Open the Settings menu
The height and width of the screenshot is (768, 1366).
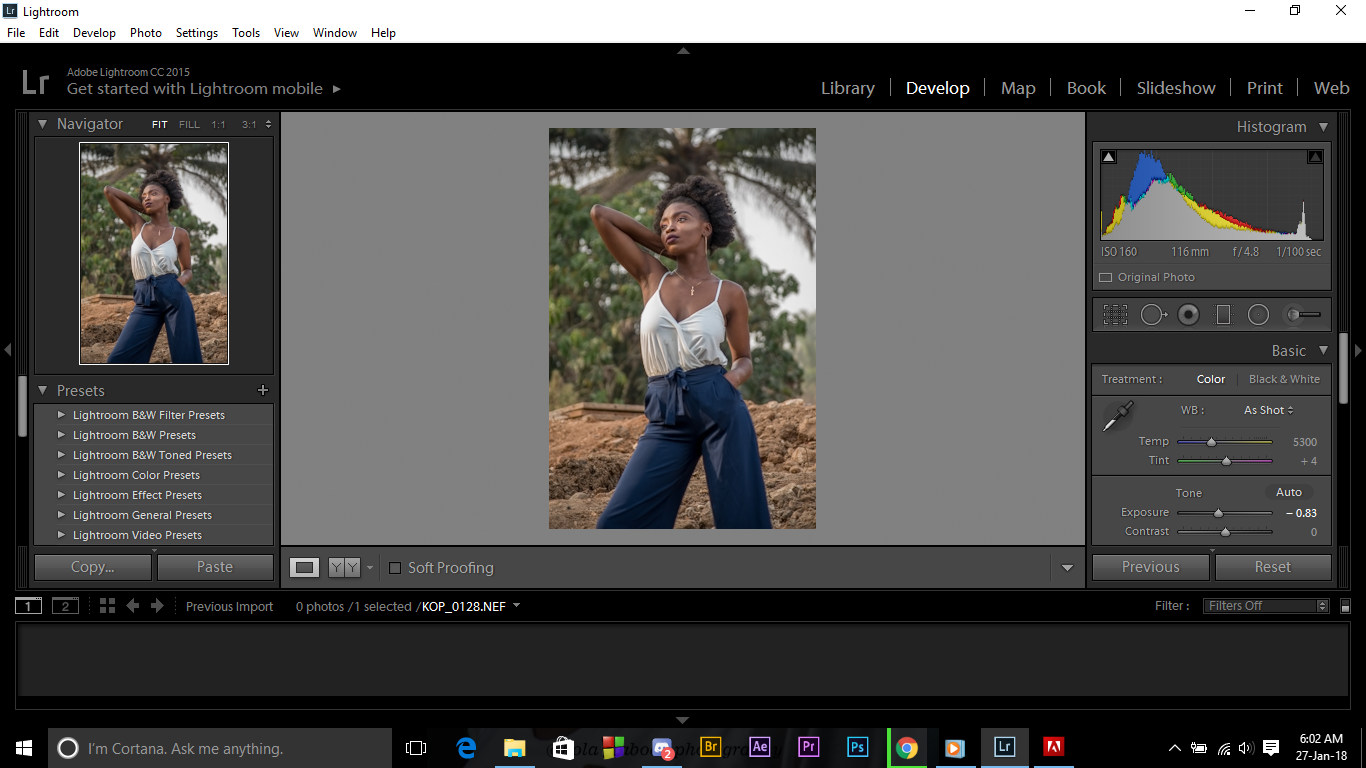(197, 33)
